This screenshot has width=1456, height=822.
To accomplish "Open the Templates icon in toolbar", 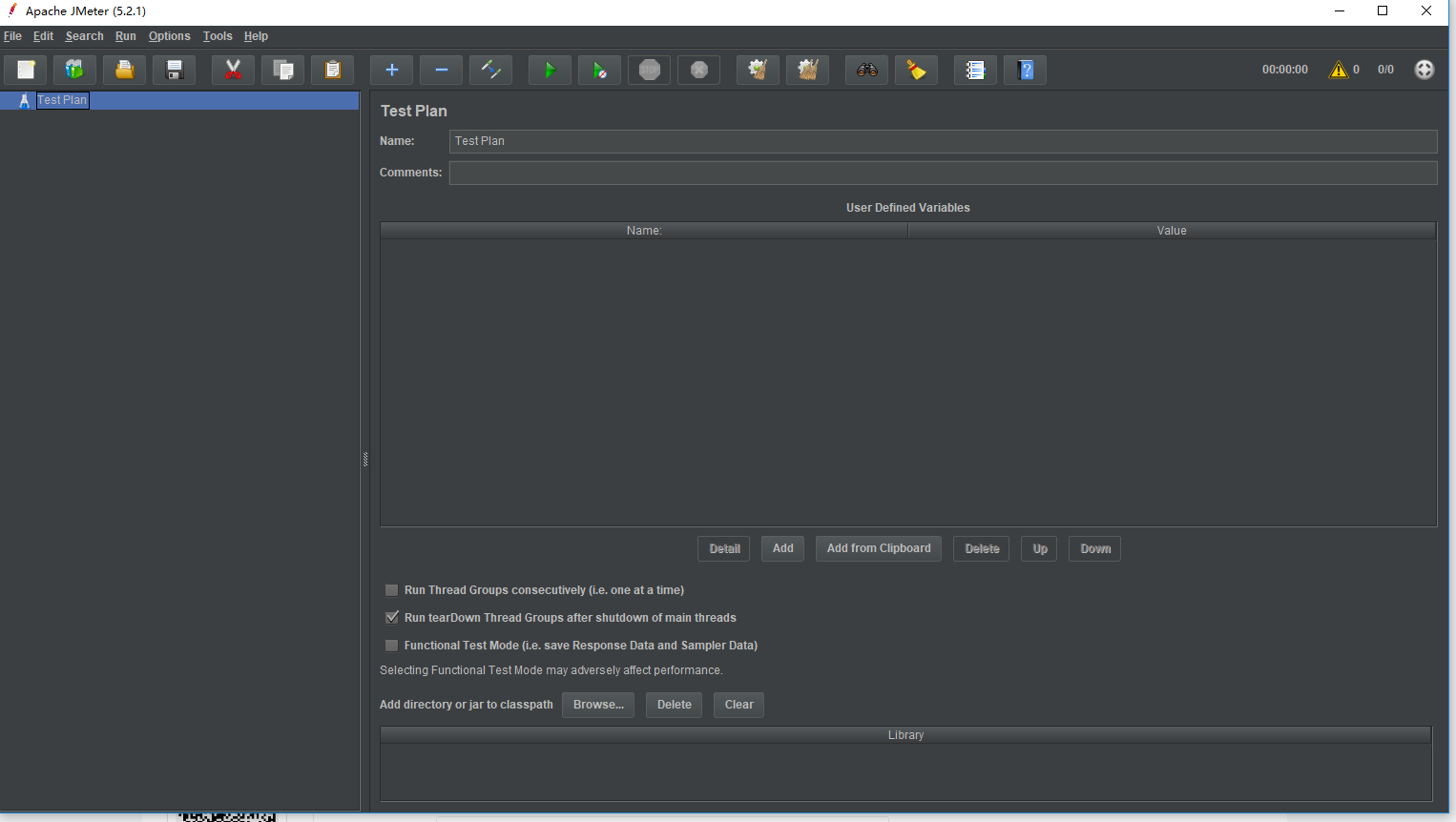I will click(74, 70).
